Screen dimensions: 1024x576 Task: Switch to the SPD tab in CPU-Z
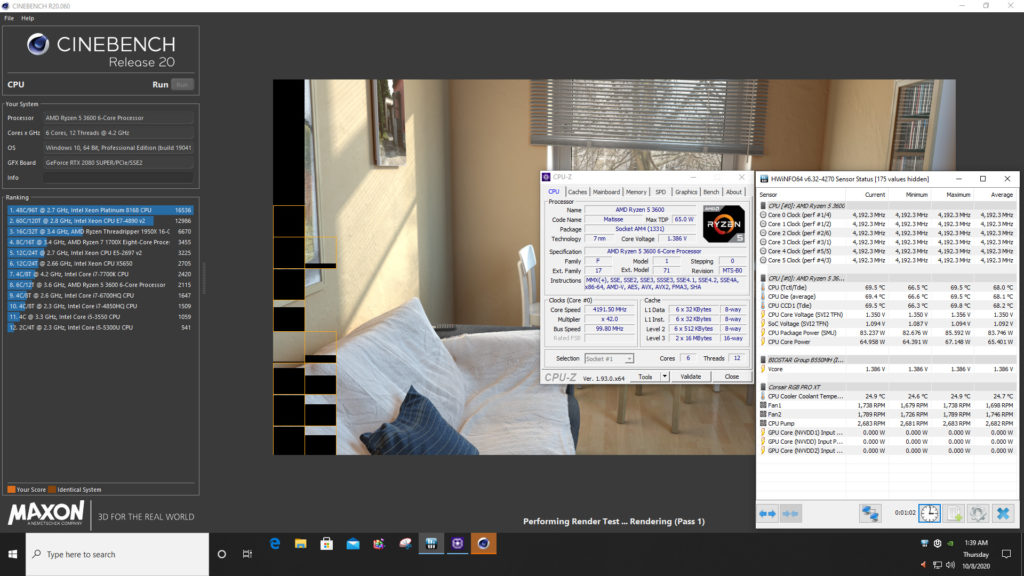(660, 192)
